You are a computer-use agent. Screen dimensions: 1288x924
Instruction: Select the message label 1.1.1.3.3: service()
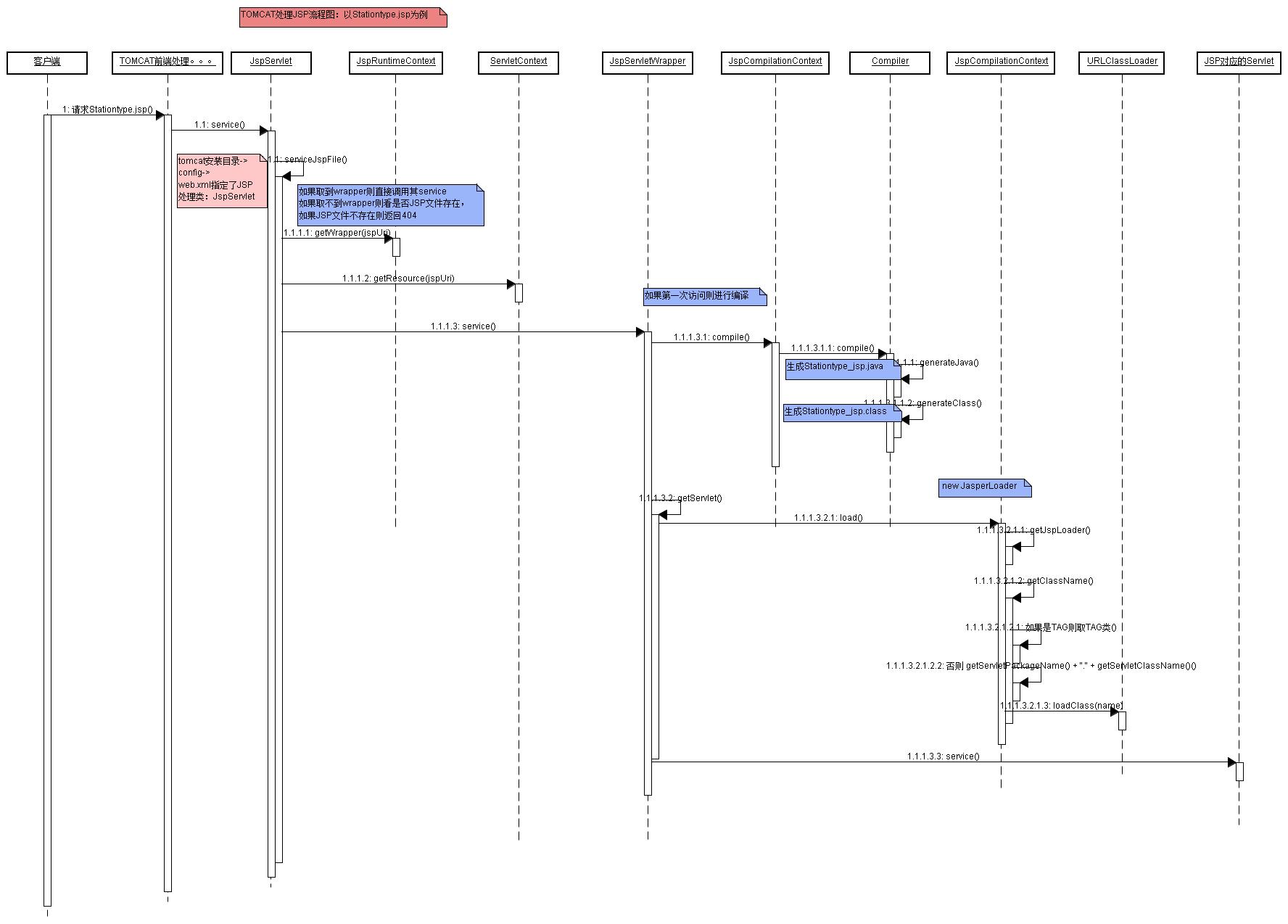pos(943,756)
